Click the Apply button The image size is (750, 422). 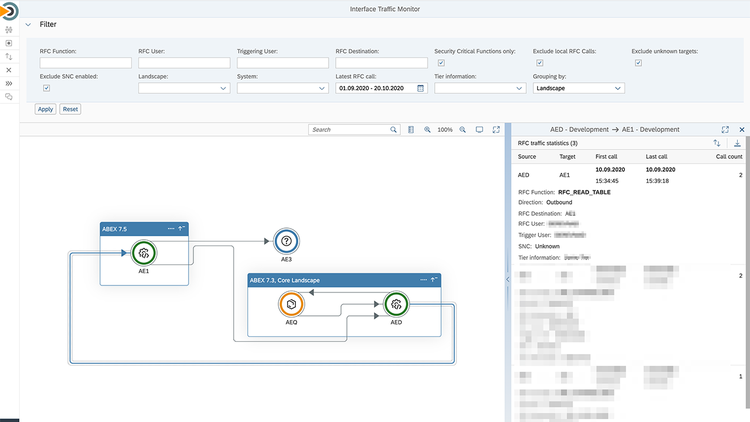45,109
